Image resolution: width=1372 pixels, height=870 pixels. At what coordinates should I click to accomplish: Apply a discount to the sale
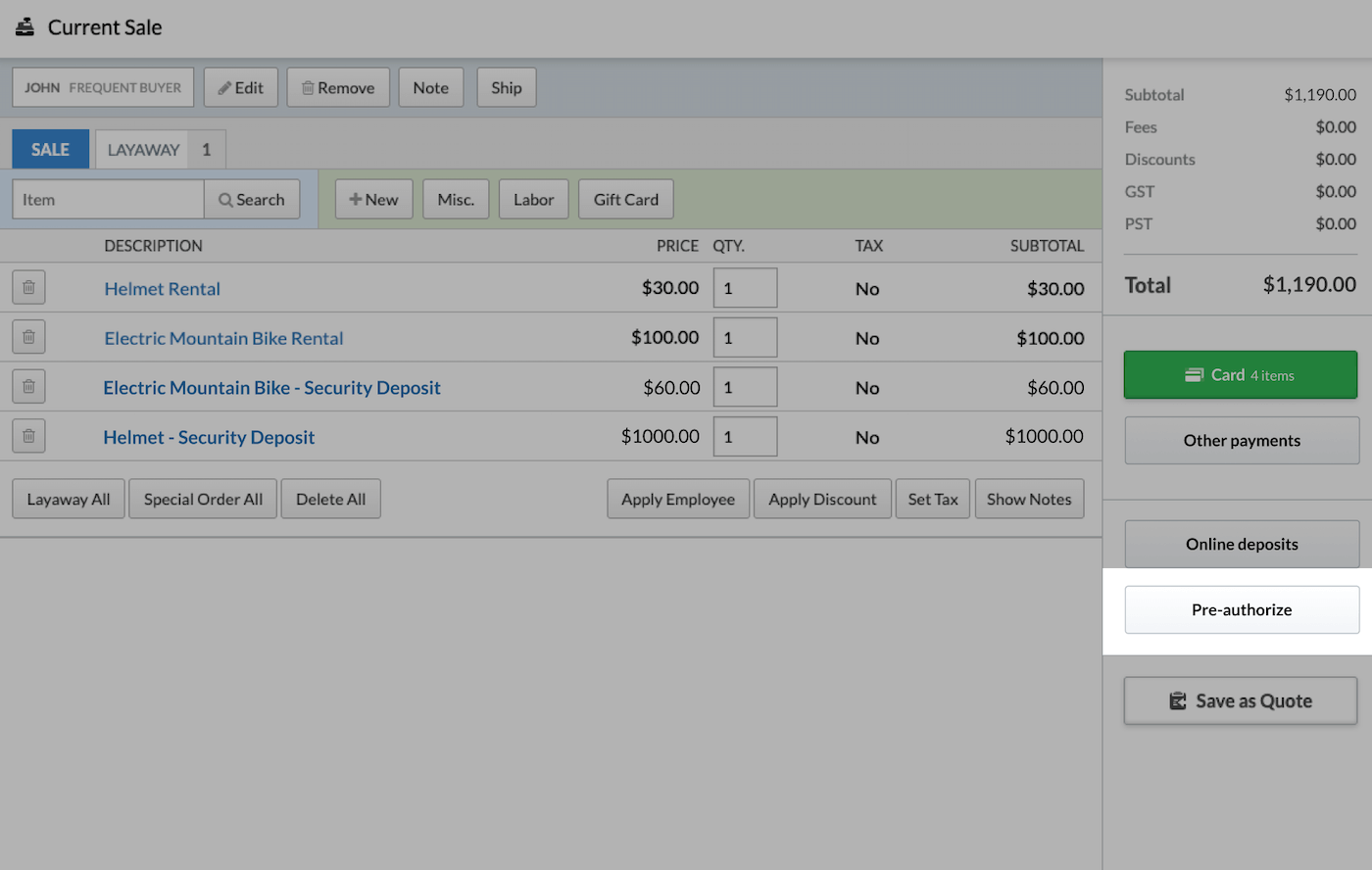[x=822, y=498]
